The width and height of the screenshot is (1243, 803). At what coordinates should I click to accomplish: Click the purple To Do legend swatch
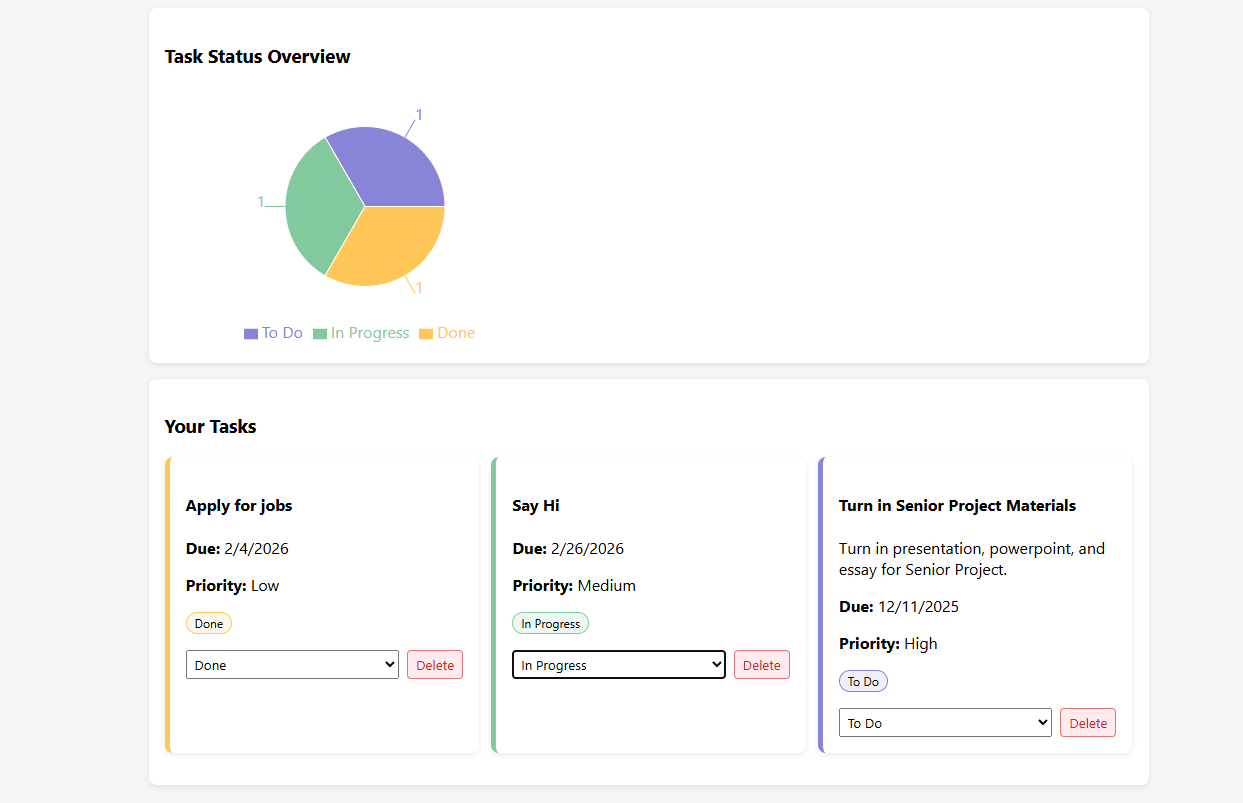(x=251, y=334)
